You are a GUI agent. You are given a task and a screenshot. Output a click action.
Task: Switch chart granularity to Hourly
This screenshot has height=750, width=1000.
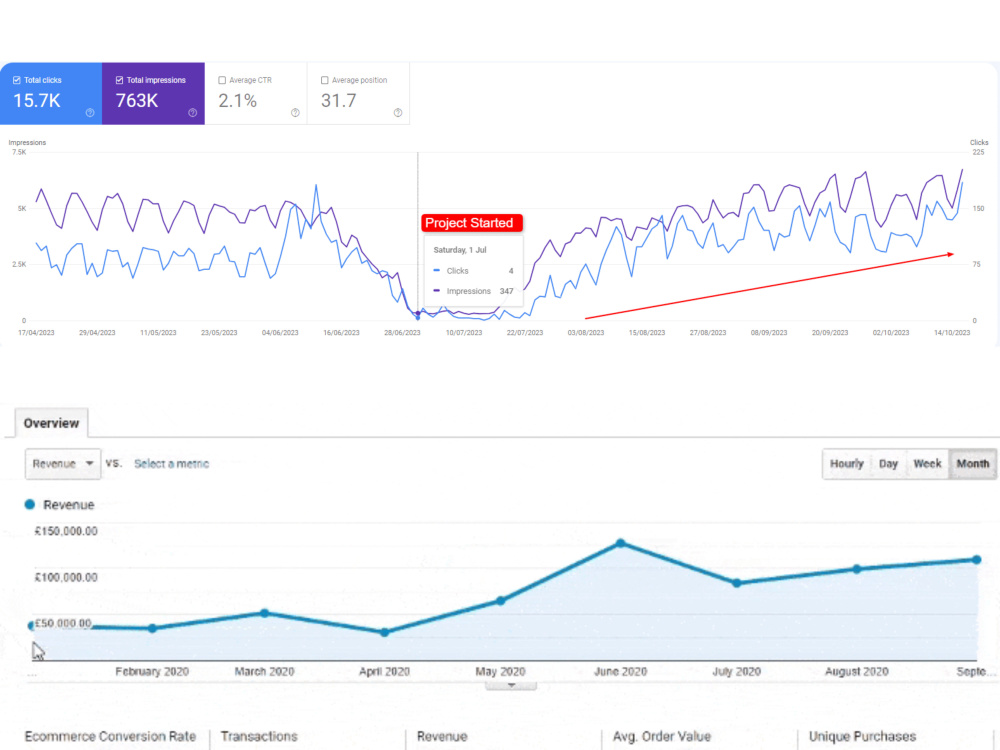point(846,464)
